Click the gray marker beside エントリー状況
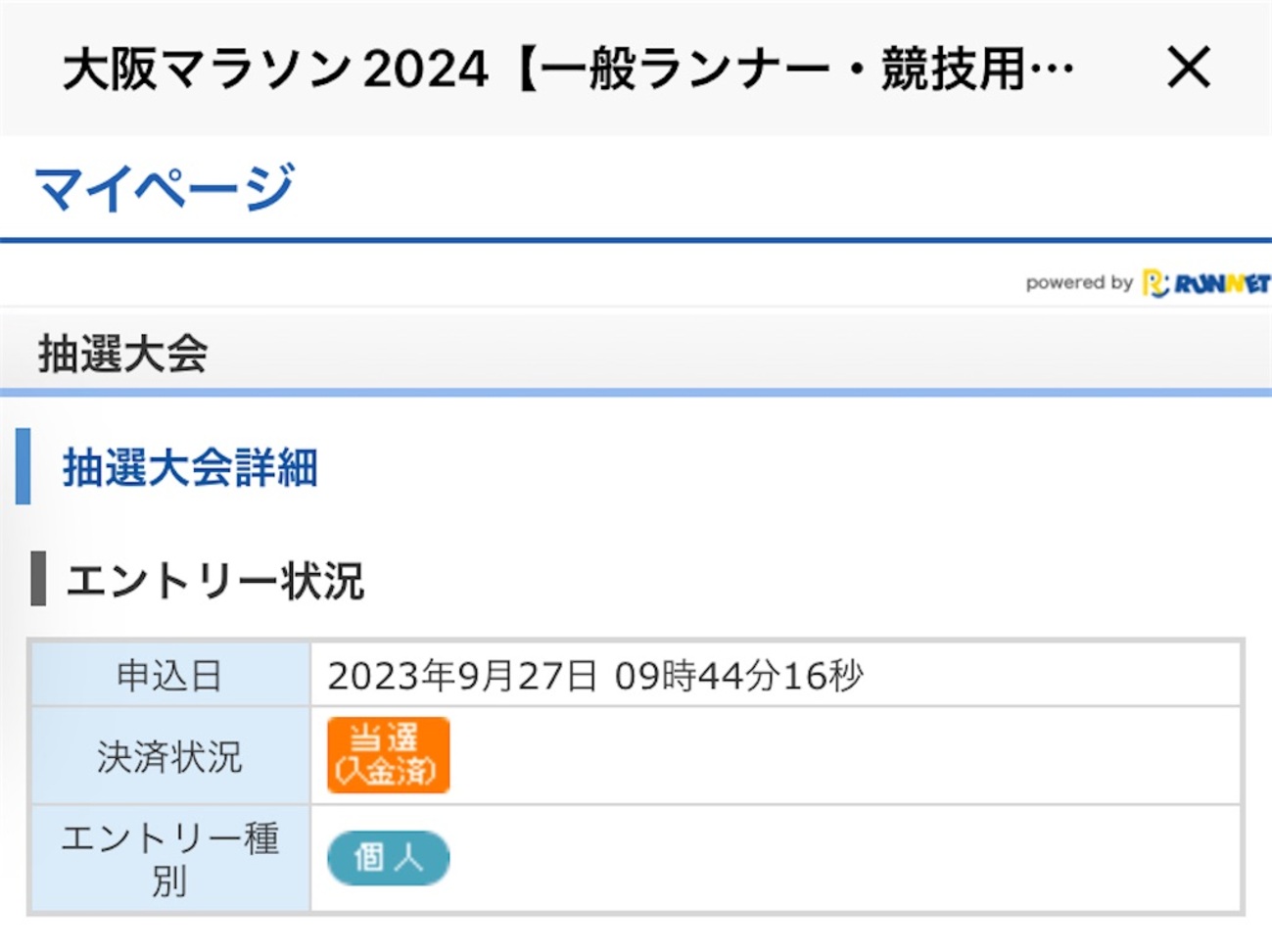The width and height of the screenshot is (1272, 952). [38, 579]
